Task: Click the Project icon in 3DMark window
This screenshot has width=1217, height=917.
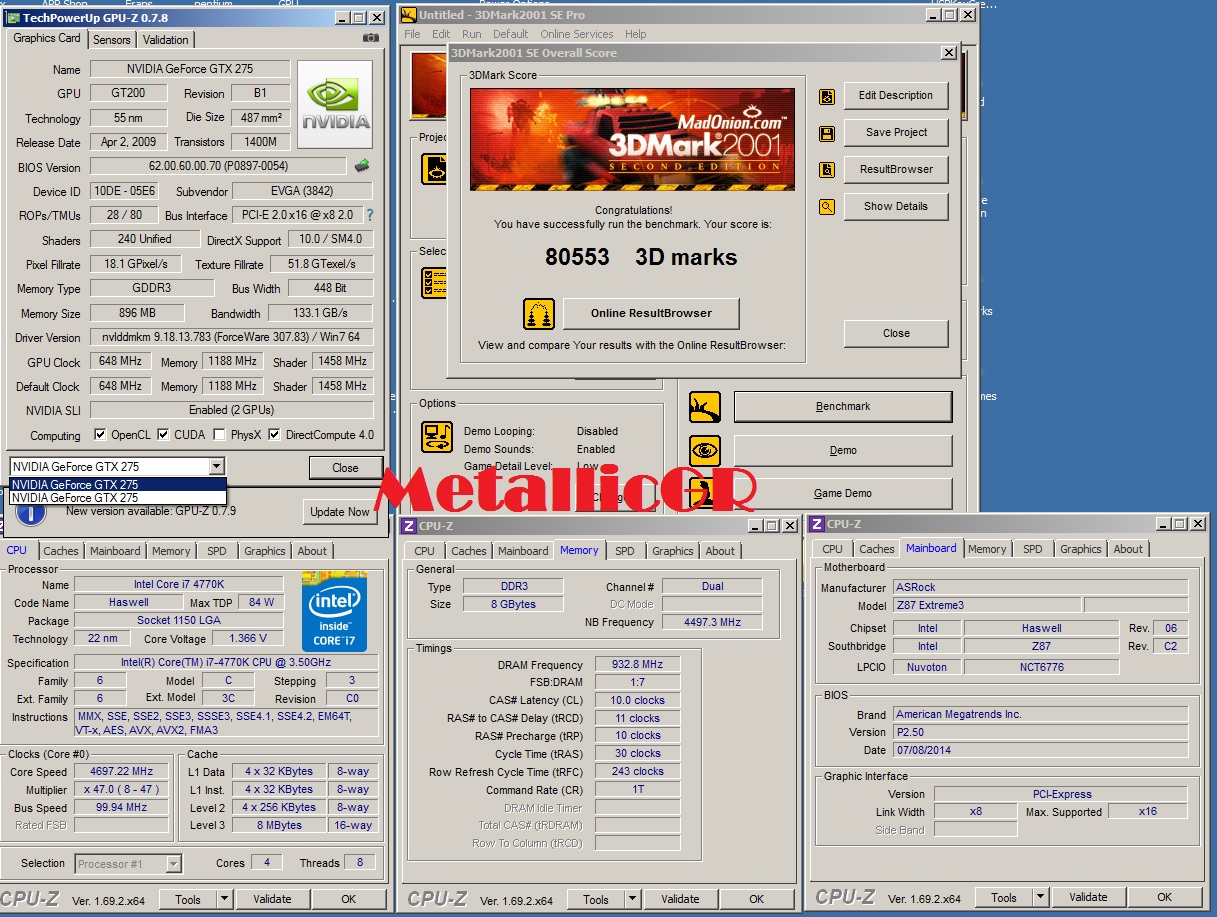Action: tap(435, 167)
